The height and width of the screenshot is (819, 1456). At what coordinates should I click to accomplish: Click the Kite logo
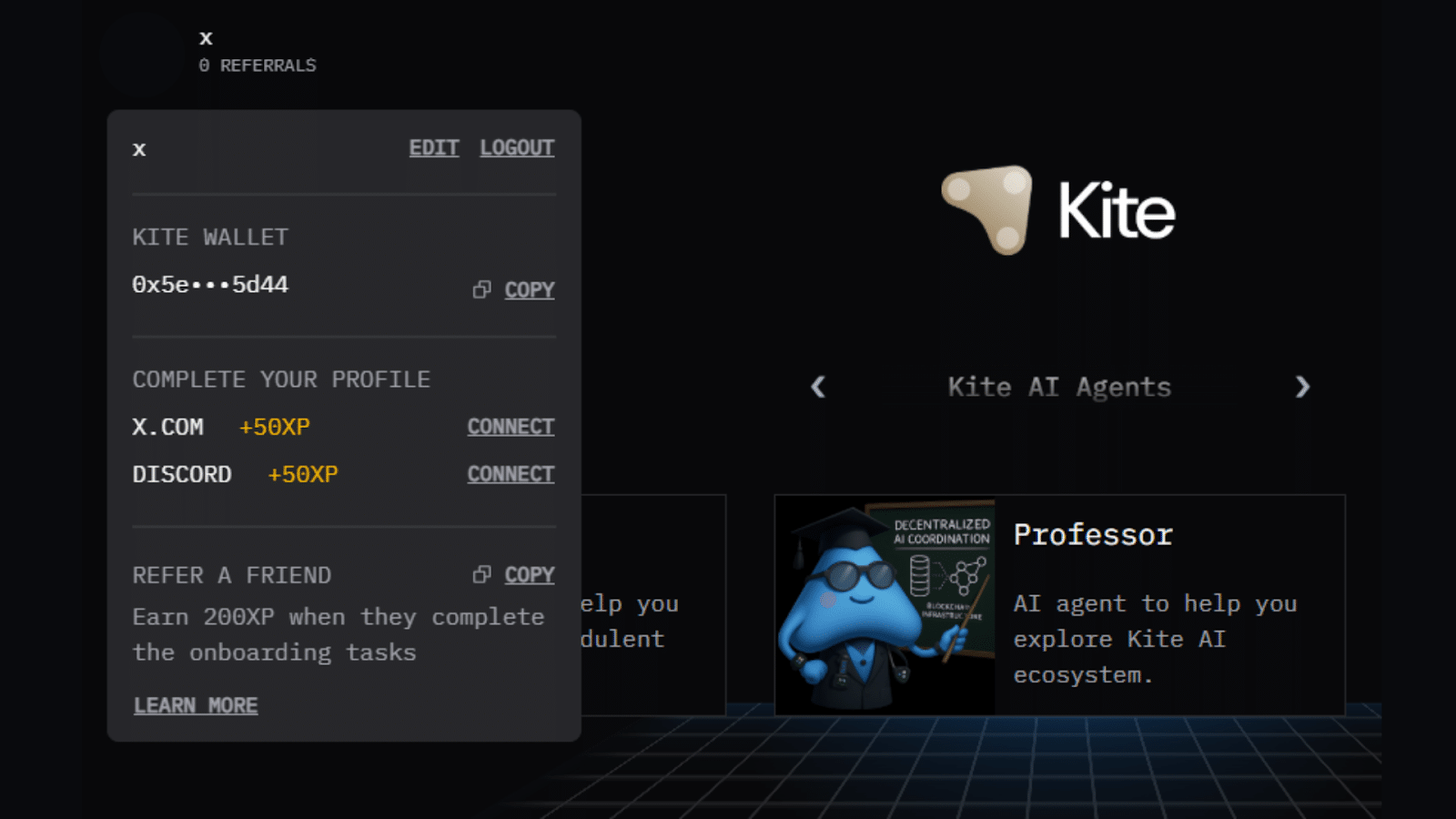(1058, 210)
